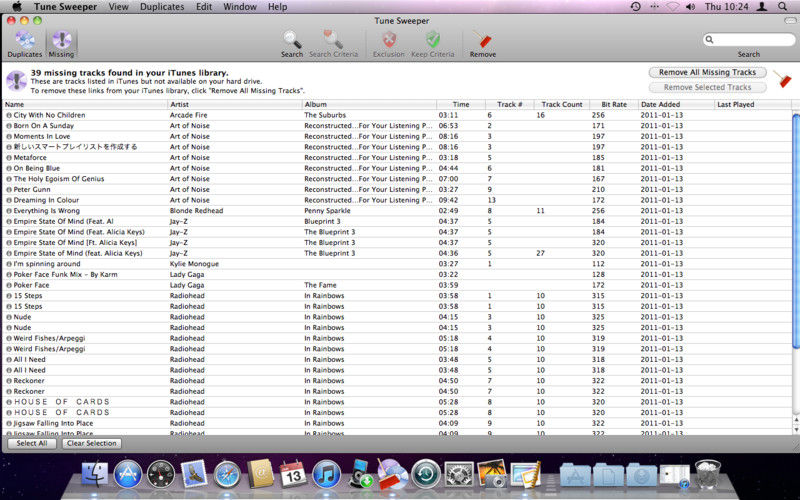Open System Preferences gear in Dock
Screen dimensions: 800x500
459,474
